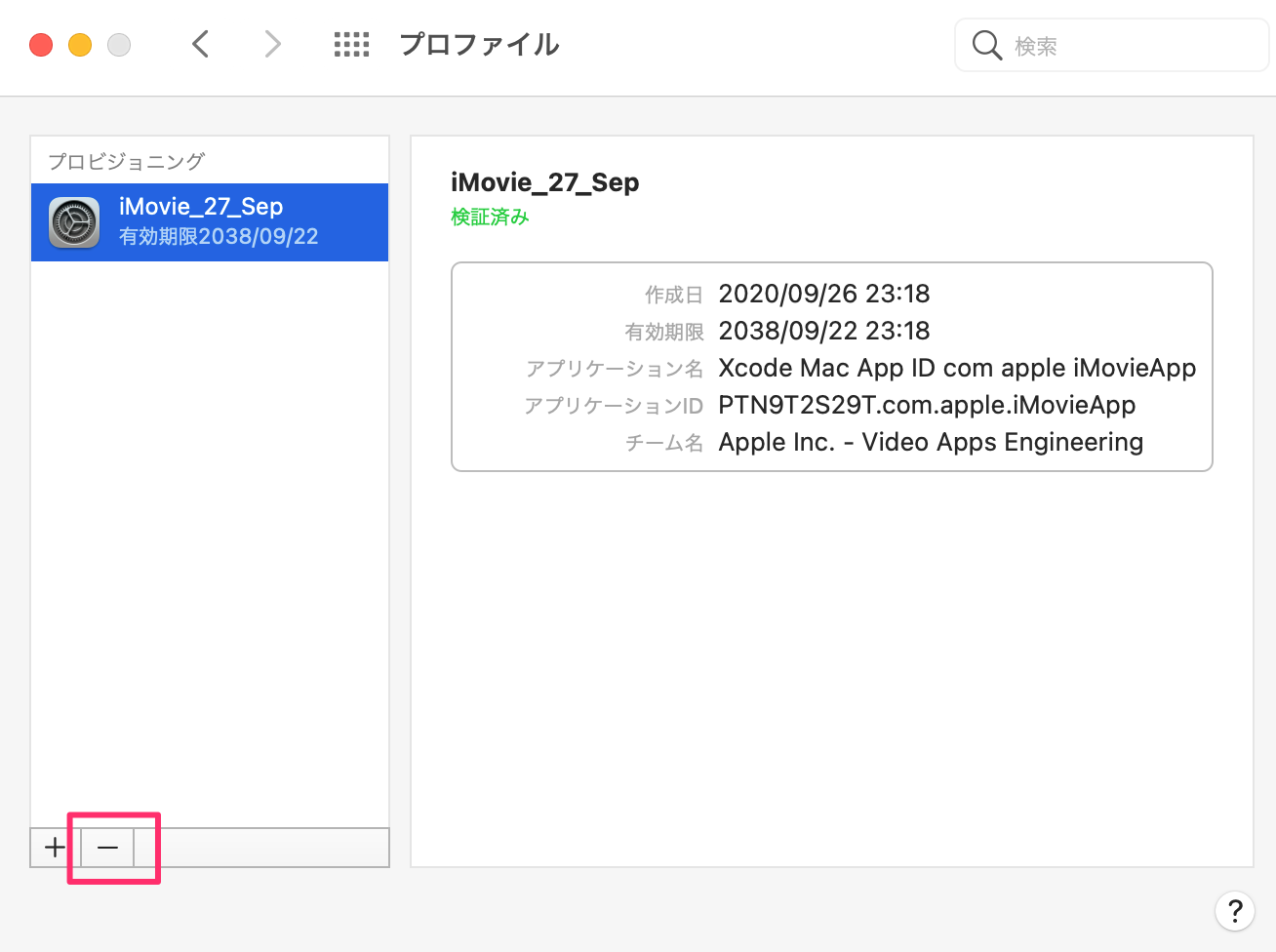Click the red close window button
This screenshot has width=1276, height=952.
pyautogui.click(x=41, y=45)
